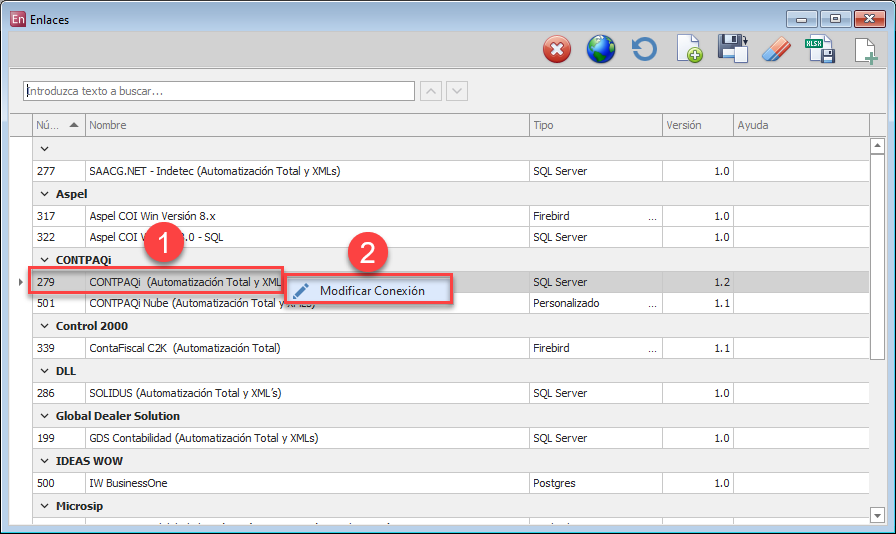
Task: Click ellipsis button in CONTPAQi Nube Personalizado cell
Action: tap(652, 304)
